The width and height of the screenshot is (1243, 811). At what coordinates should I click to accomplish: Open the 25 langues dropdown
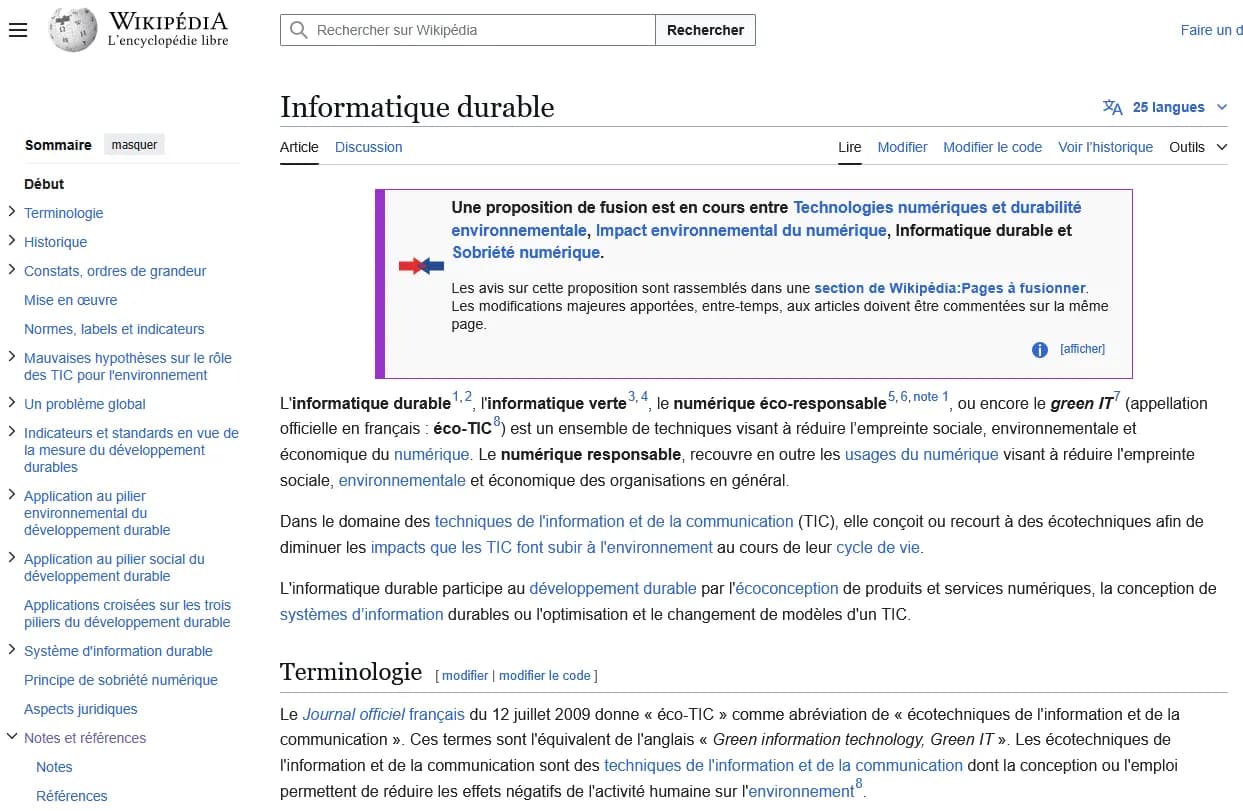click(x=1166, y=107)
